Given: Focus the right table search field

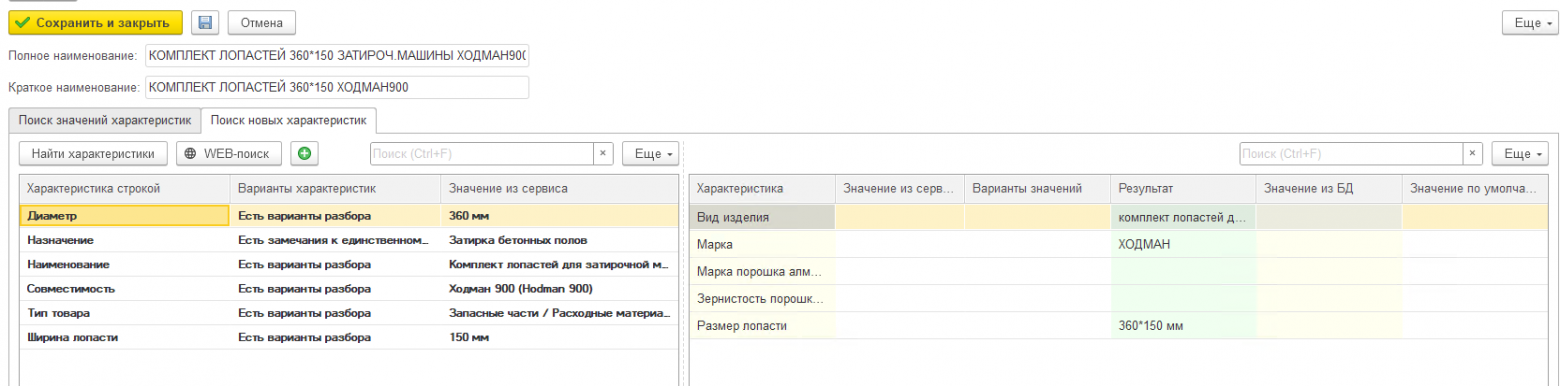Looking at the screenshot, I should tap(1352, 154).
